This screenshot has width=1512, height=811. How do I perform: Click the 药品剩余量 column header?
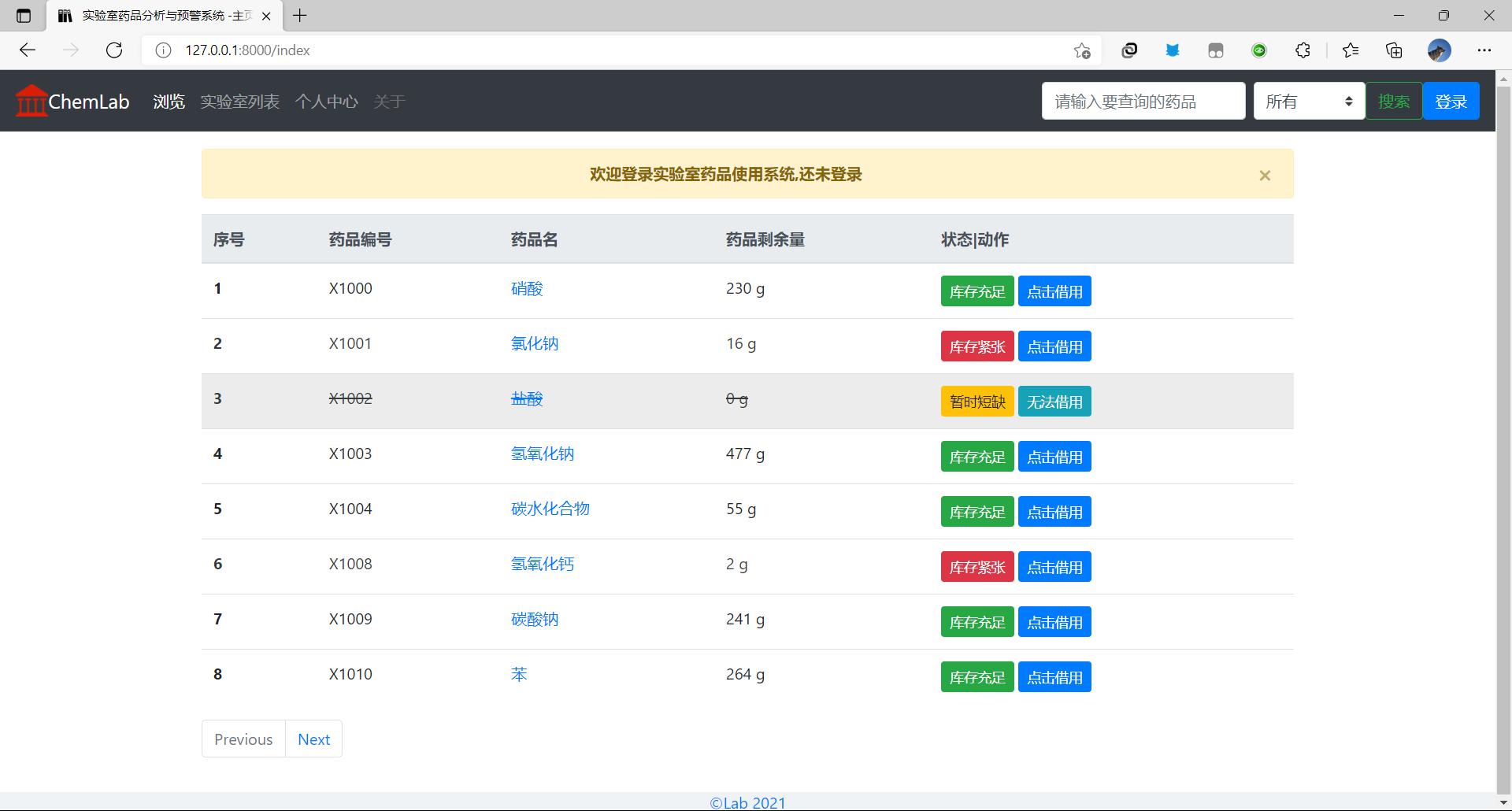765,239
